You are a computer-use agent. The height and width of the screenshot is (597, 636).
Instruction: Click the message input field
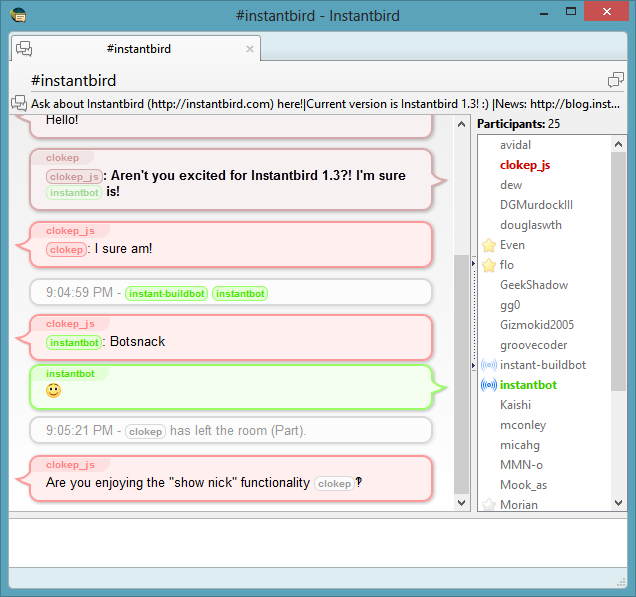pyautogui.click(x=318, y=543)
